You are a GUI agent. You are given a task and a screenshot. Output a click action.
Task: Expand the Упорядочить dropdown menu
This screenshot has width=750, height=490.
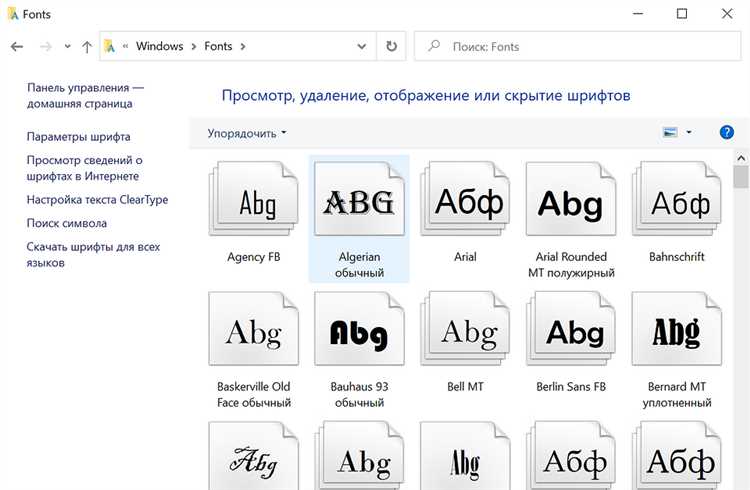247,133
